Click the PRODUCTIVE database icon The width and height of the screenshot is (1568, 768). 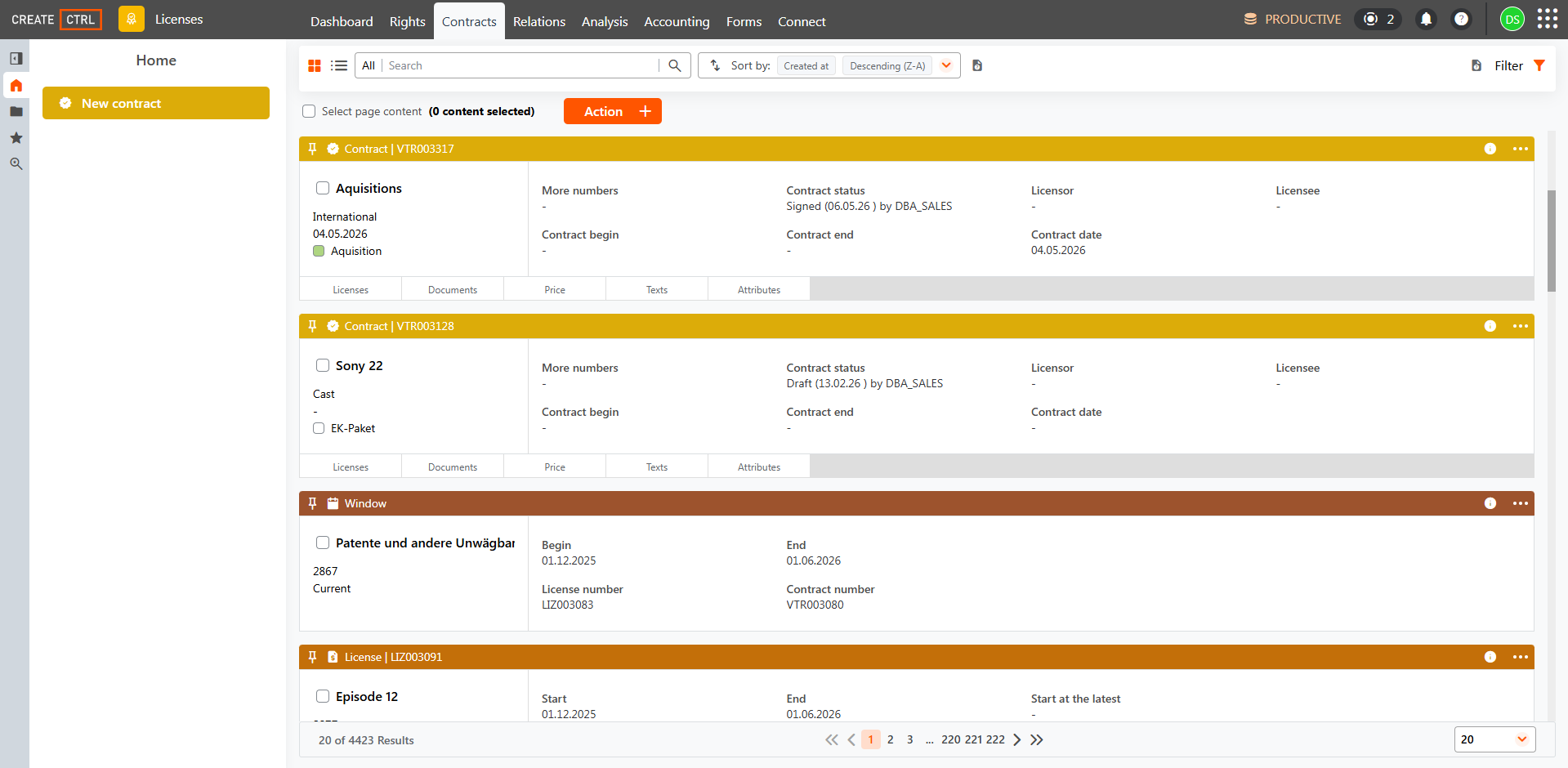tap(1250, 19)
